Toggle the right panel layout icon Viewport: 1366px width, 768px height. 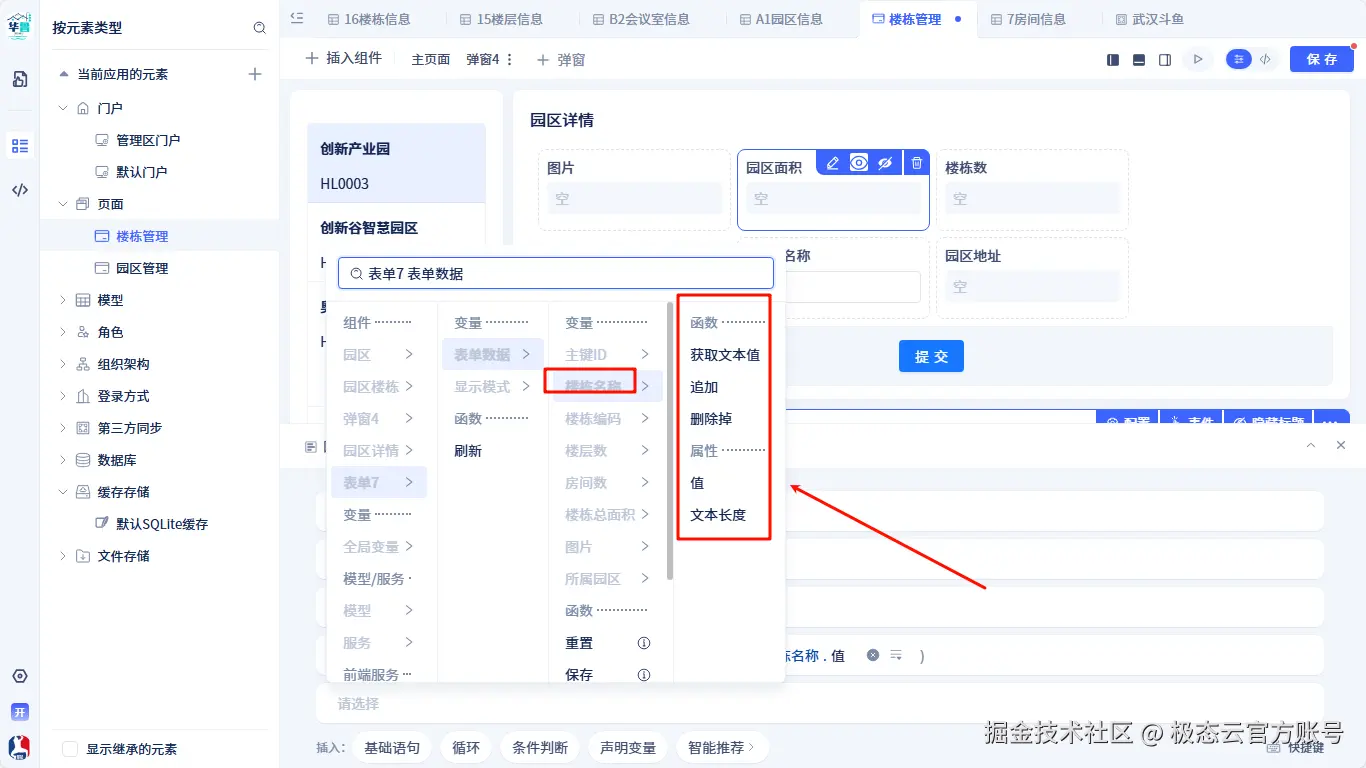[x=1165, y=60]
